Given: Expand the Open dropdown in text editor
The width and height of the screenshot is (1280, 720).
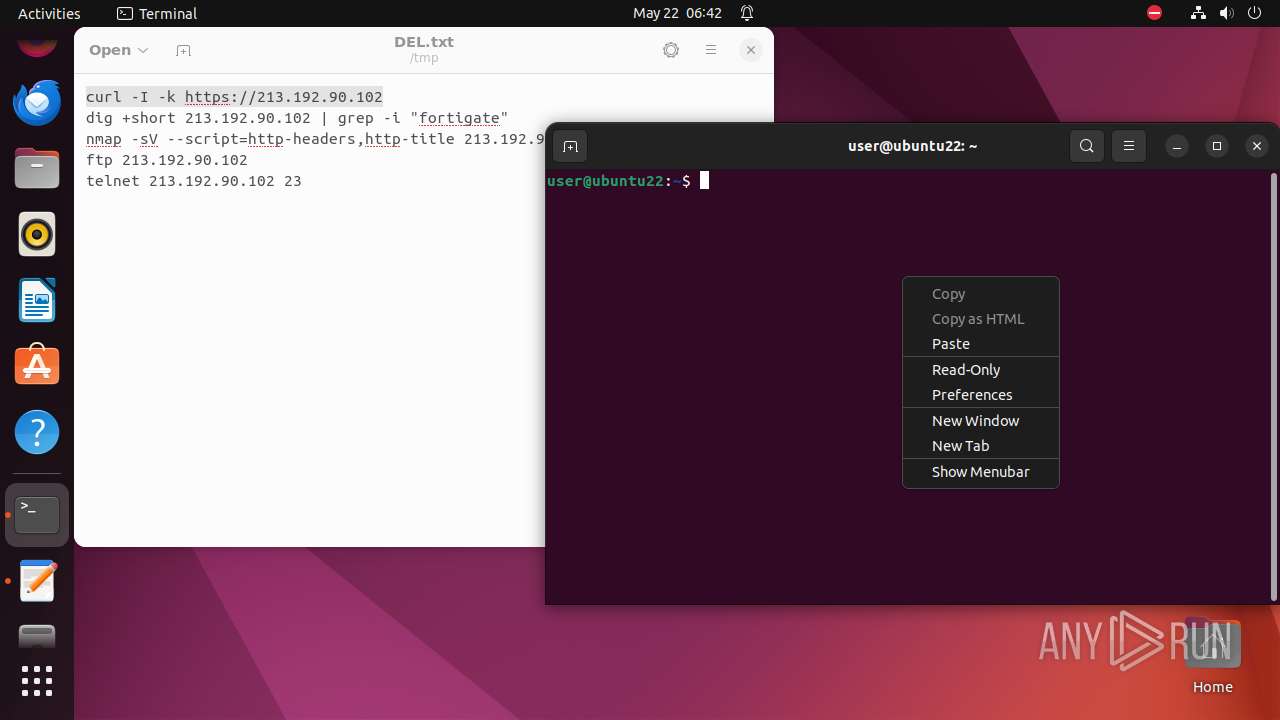Looking at the screenshot, I should (x=119, y=50).
